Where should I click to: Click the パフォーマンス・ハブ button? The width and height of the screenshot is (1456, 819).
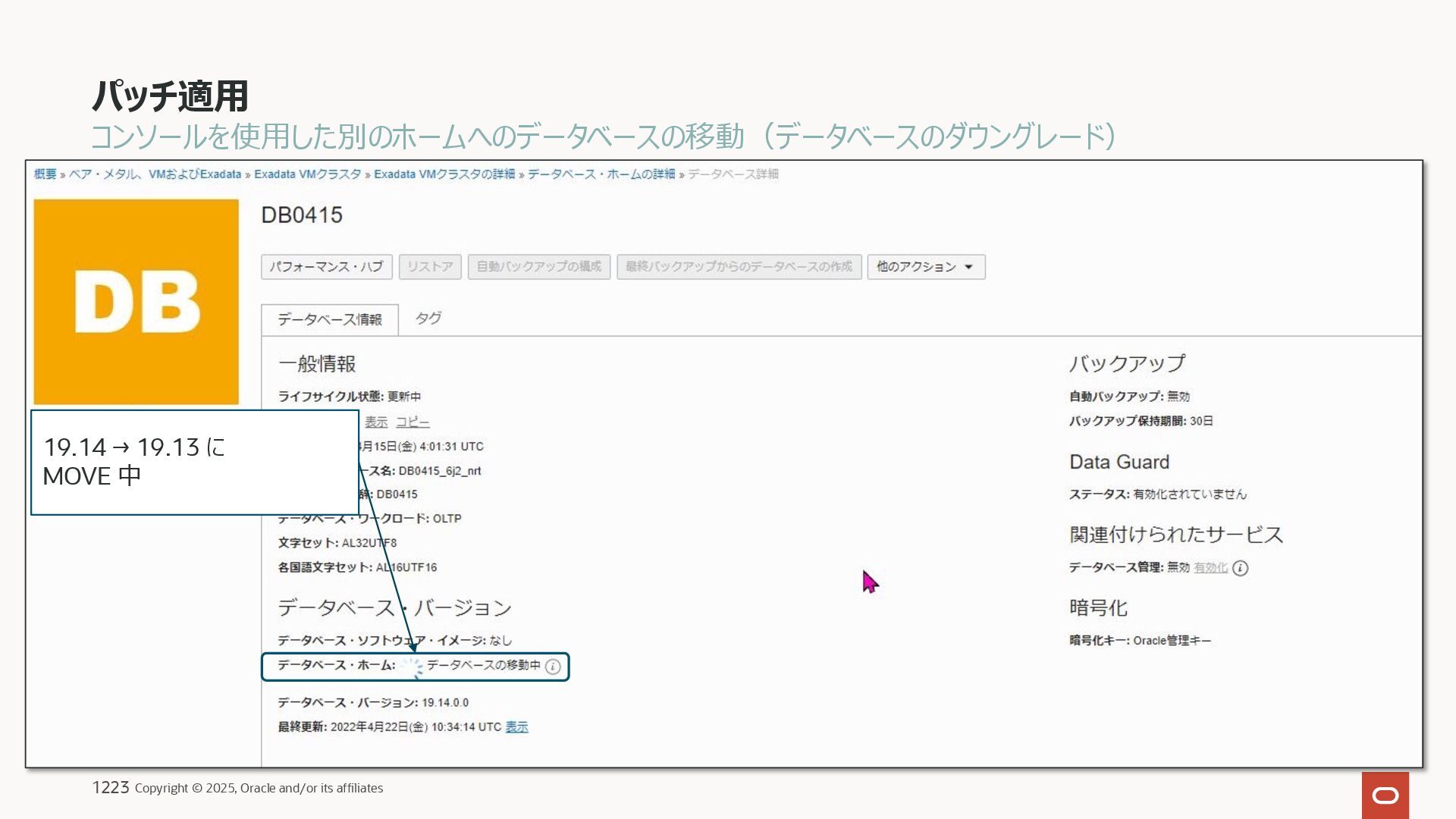[326, 267]
